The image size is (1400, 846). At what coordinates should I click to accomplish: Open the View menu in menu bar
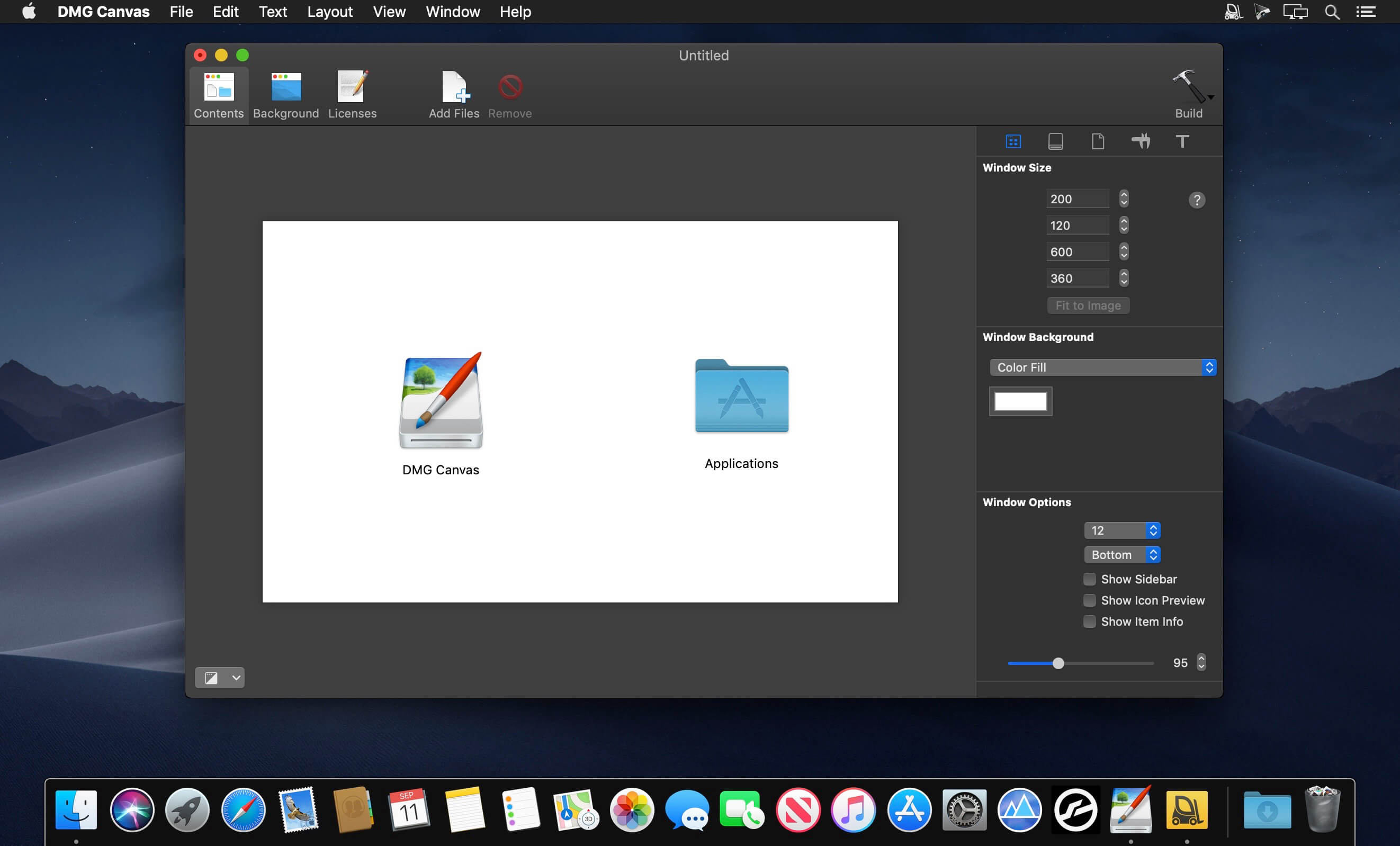[x=389, y=11]
